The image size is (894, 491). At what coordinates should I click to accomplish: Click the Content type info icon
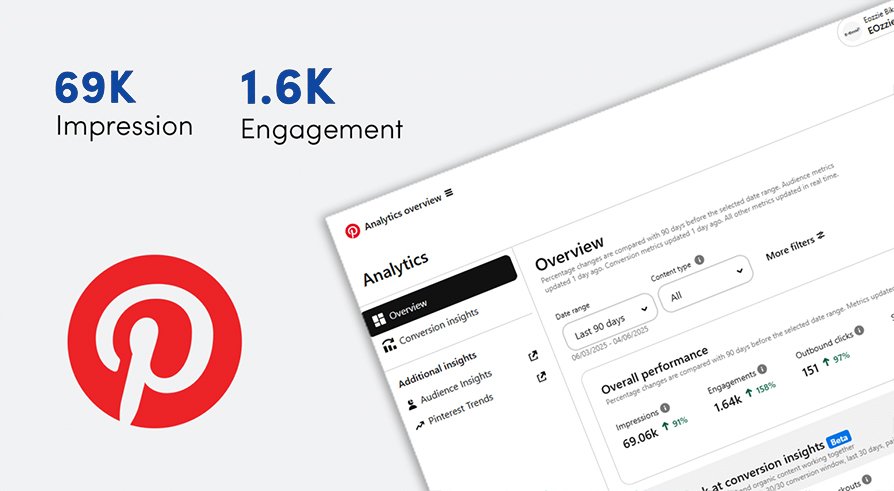point(699,259)
